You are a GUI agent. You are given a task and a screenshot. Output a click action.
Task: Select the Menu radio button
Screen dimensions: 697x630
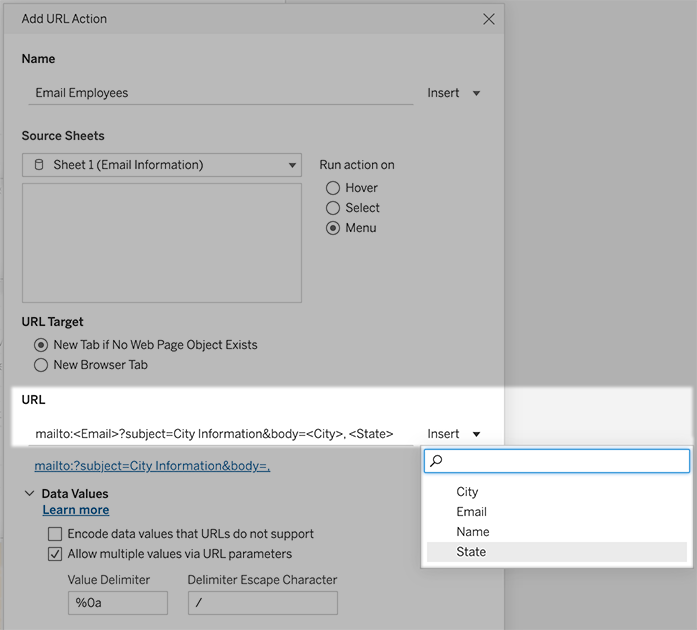(x=332, y=228)
